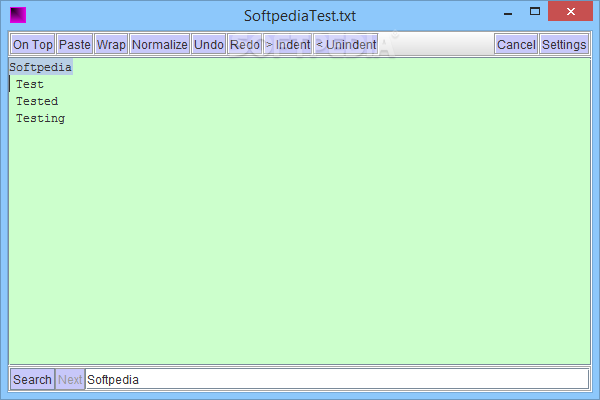Click the Cancel button

516,44
